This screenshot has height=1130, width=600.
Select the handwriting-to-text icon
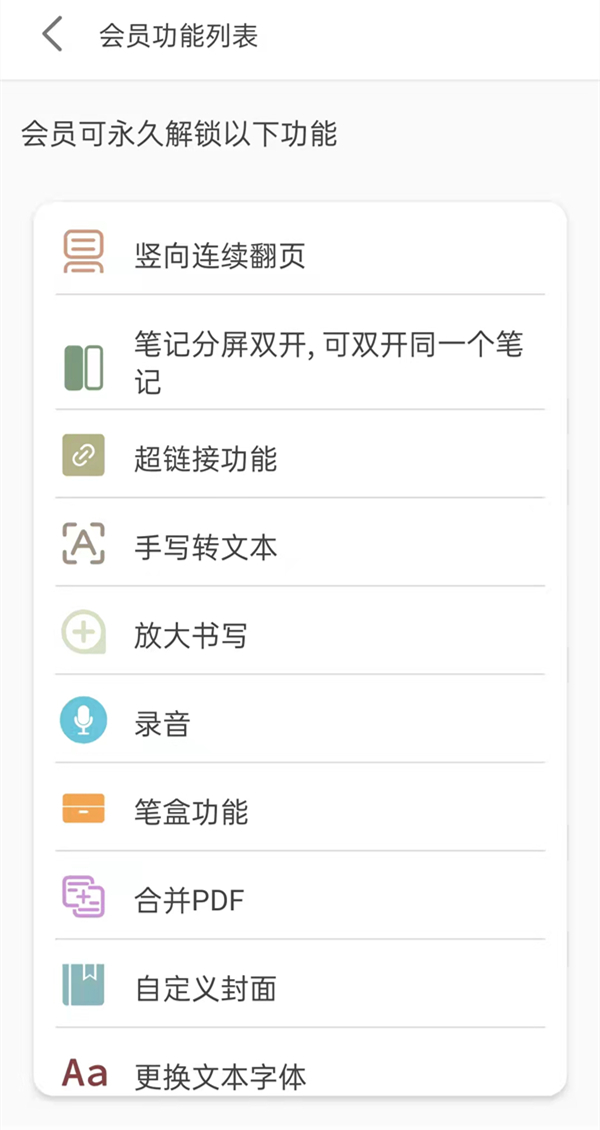(84, 543)
